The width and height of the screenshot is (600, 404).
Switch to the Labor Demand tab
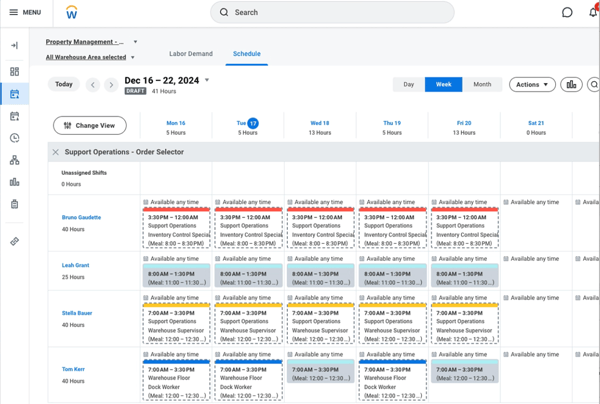[x=190, y=54]
